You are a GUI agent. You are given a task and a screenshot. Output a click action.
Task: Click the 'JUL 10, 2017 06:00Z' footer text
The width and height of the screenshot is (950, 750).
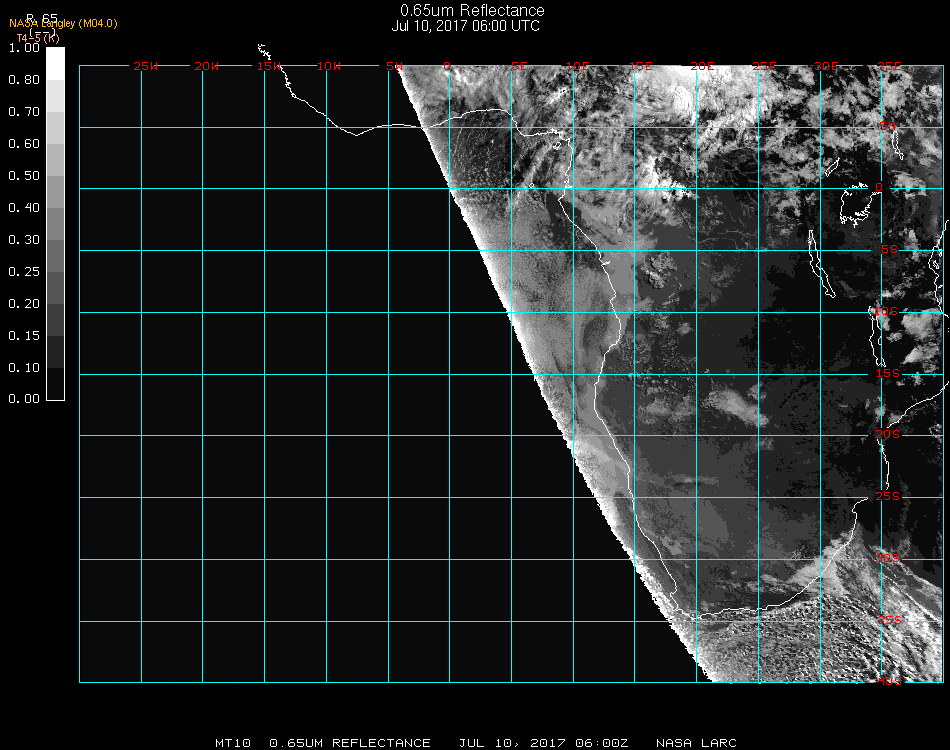[x=543, y=743]
